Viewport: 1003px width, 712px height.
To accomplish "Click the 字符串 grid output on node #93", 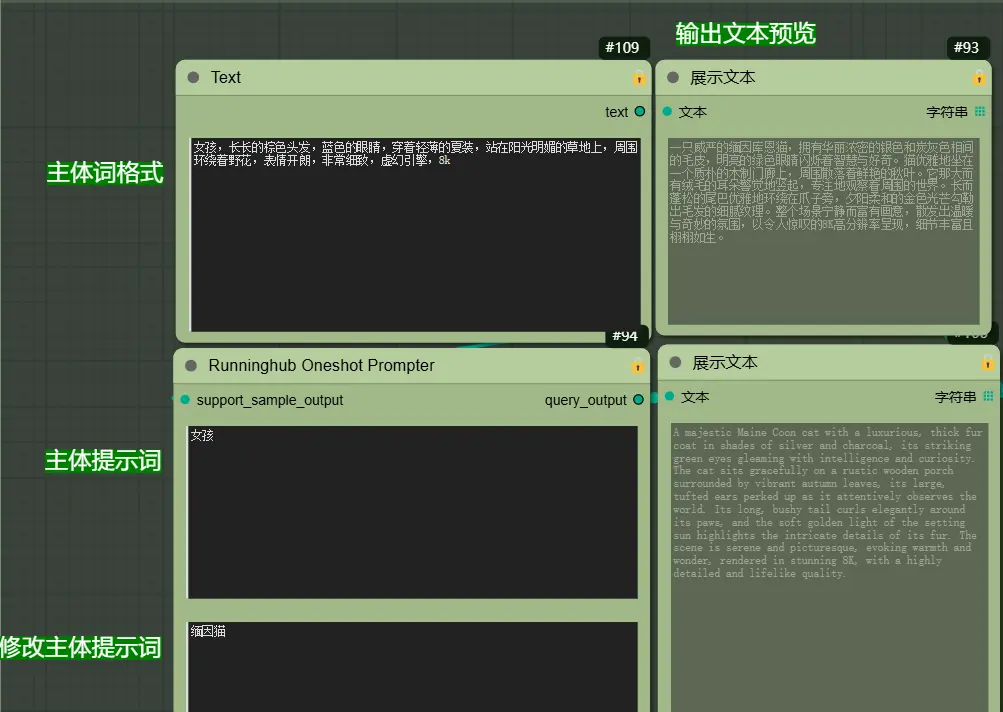I will 980,111.
